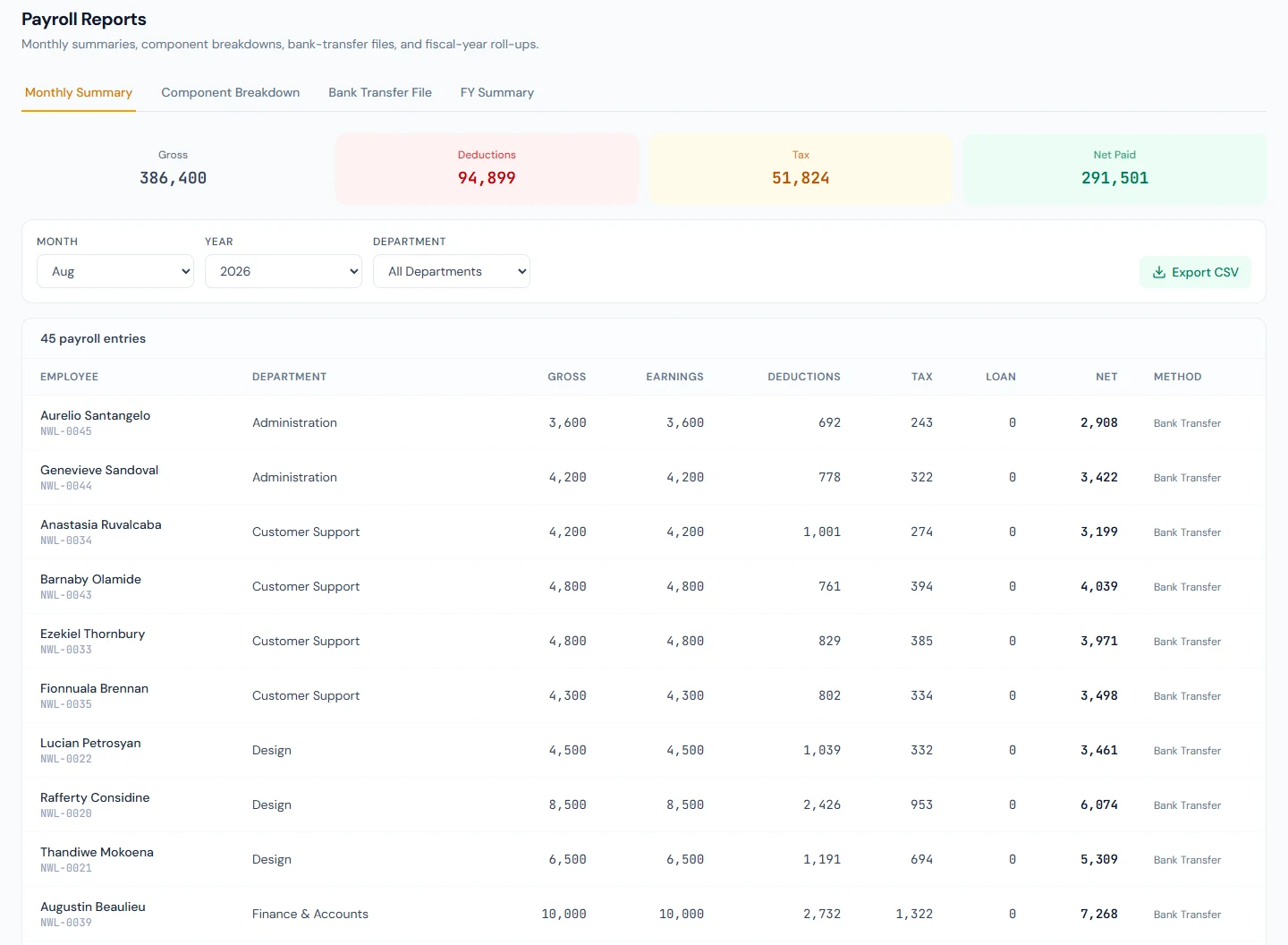Select employee Augustin Beaulieu
1288x945 pixels.
tap(93, 907)
